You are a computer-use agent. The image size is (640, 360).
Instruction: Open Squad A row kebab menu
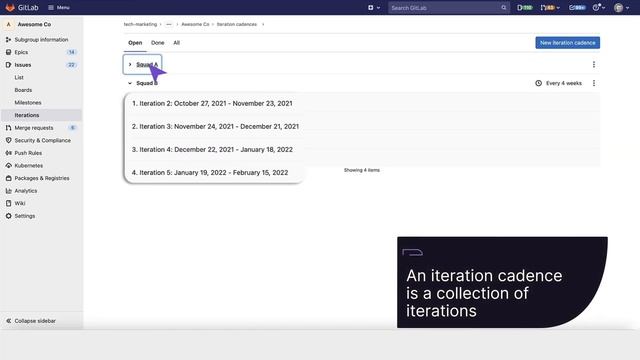[594, 64]
